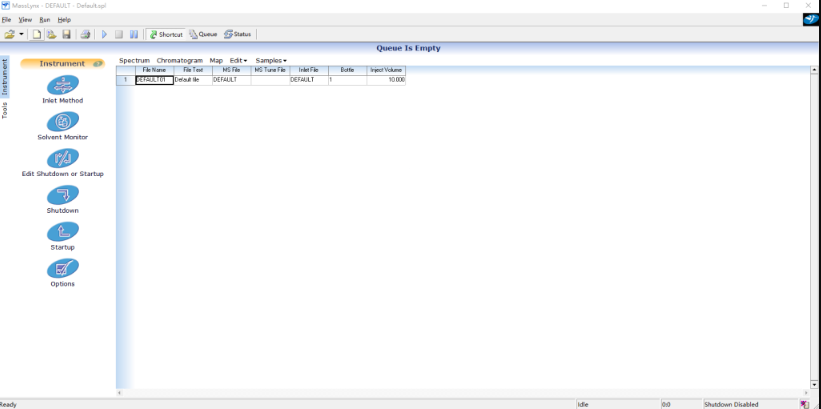Screen dimensions: 821x409
Task: Click the Edit Shutdown or Startup icon
Action: tap(62, 159)
